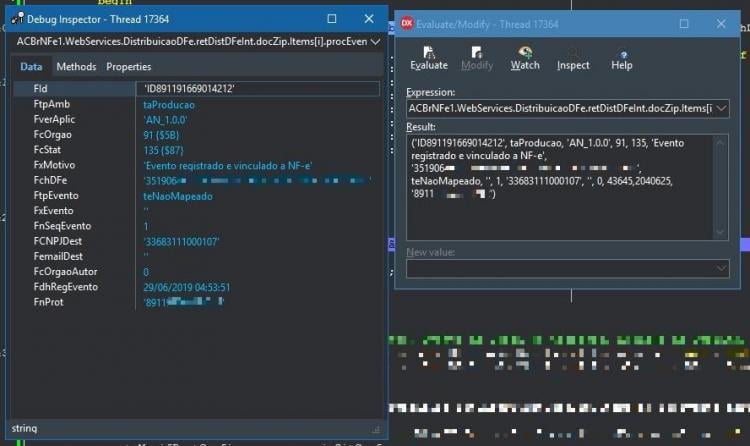
Task: Open Help in the Evaluate/Modify window
Action: pyautogui.click(x=622, y=59)
